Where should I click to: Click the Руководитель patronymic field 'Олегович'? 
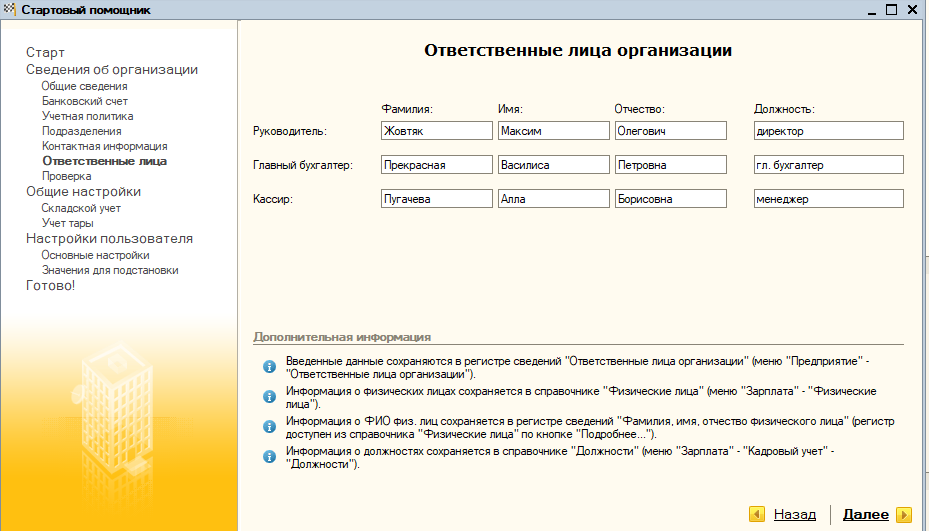671,131
